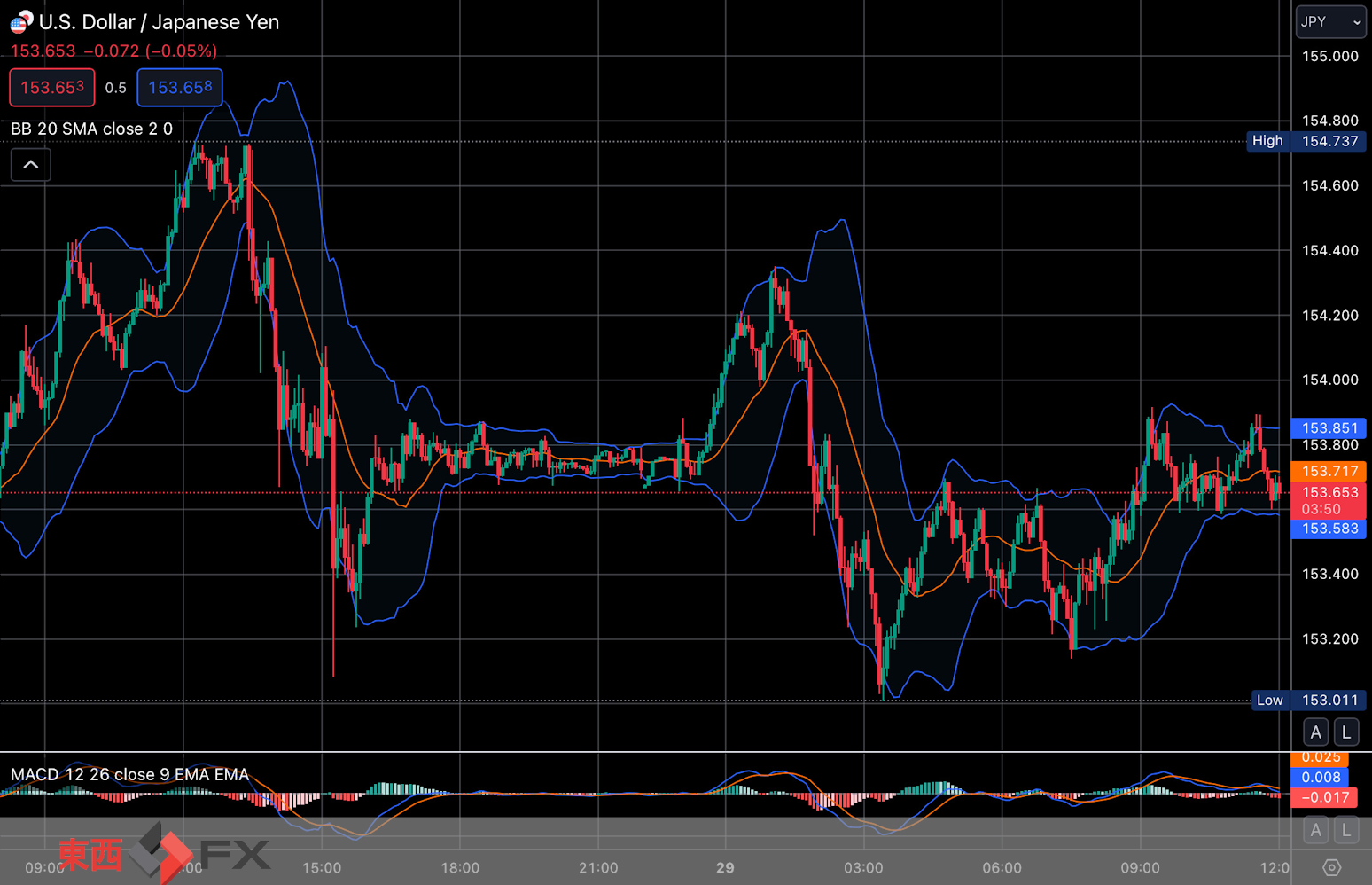Toggle log scale L on main chart
The width and height of the screenshot is (1372, 885).
[x=1346, y=732]
